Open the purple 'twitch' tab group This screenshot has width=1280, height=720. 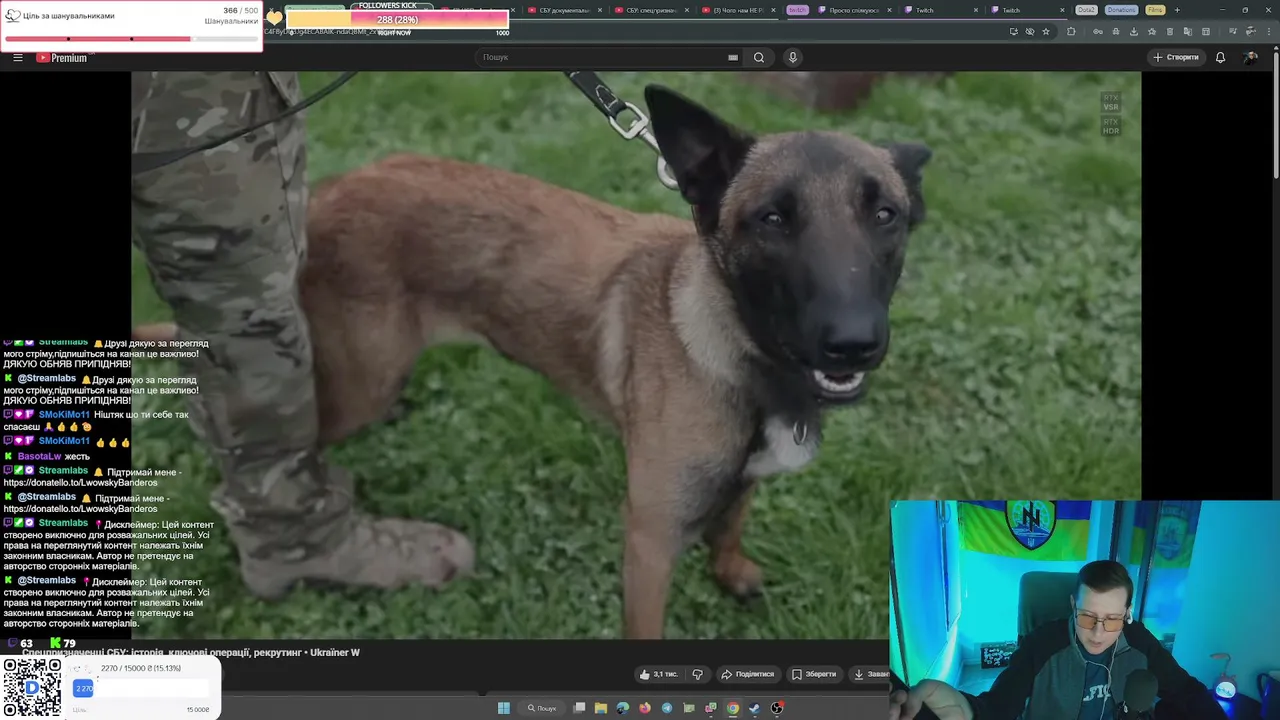(x=797, y=10)
